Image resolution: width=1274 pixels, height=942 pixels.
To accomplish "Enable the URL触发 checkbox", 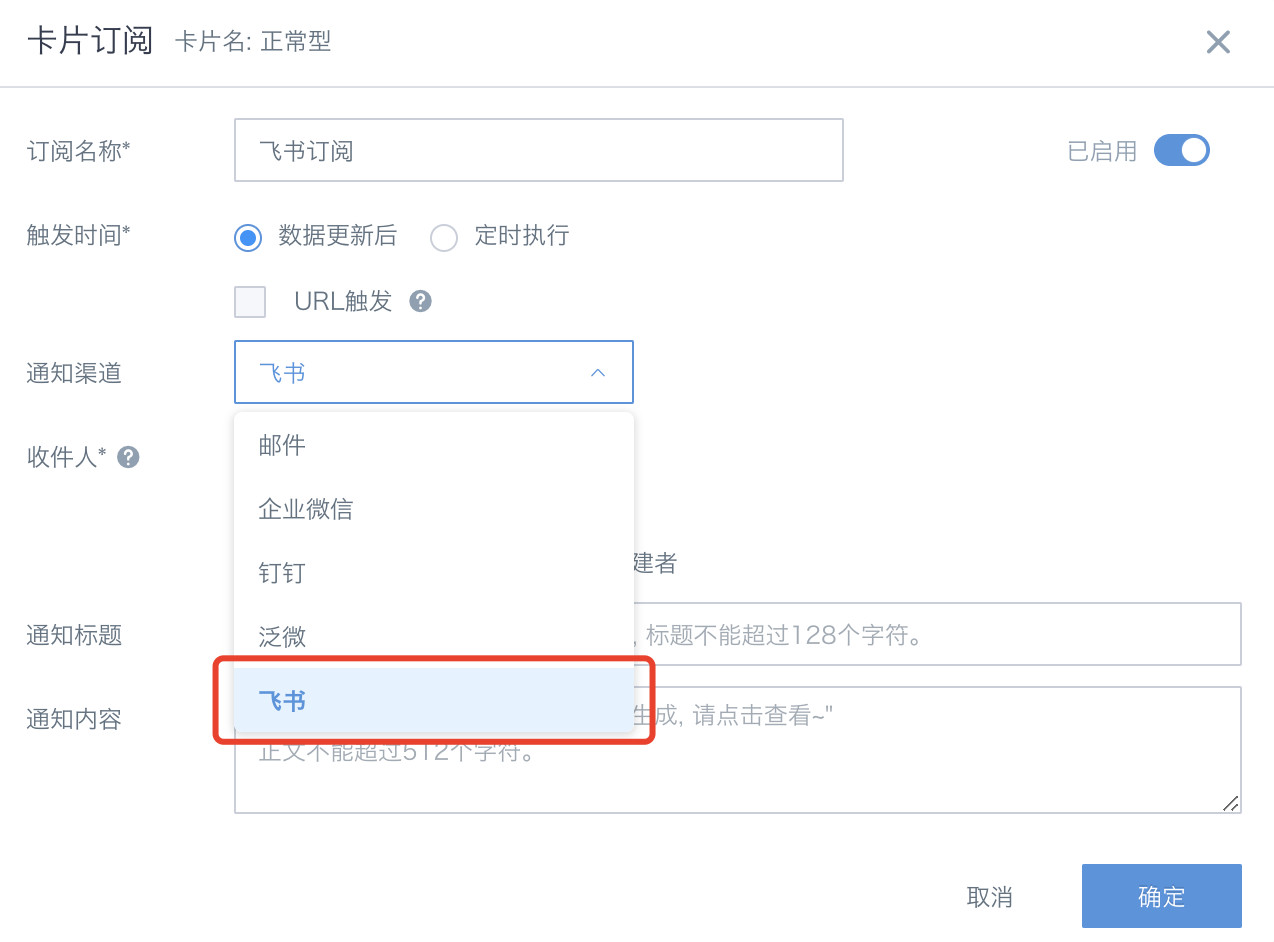I will [250, 302].
